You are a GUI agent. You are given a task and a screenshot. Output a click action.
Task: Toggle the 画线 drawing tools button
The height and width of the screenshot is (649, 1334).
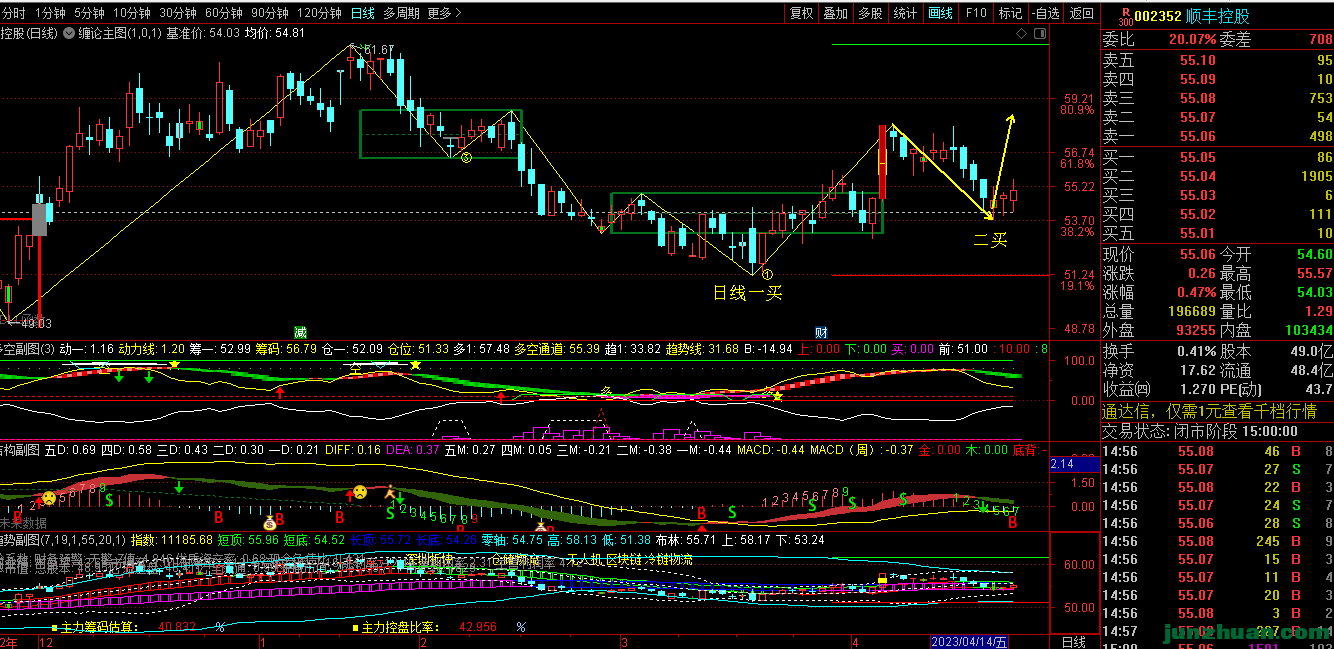940,13
